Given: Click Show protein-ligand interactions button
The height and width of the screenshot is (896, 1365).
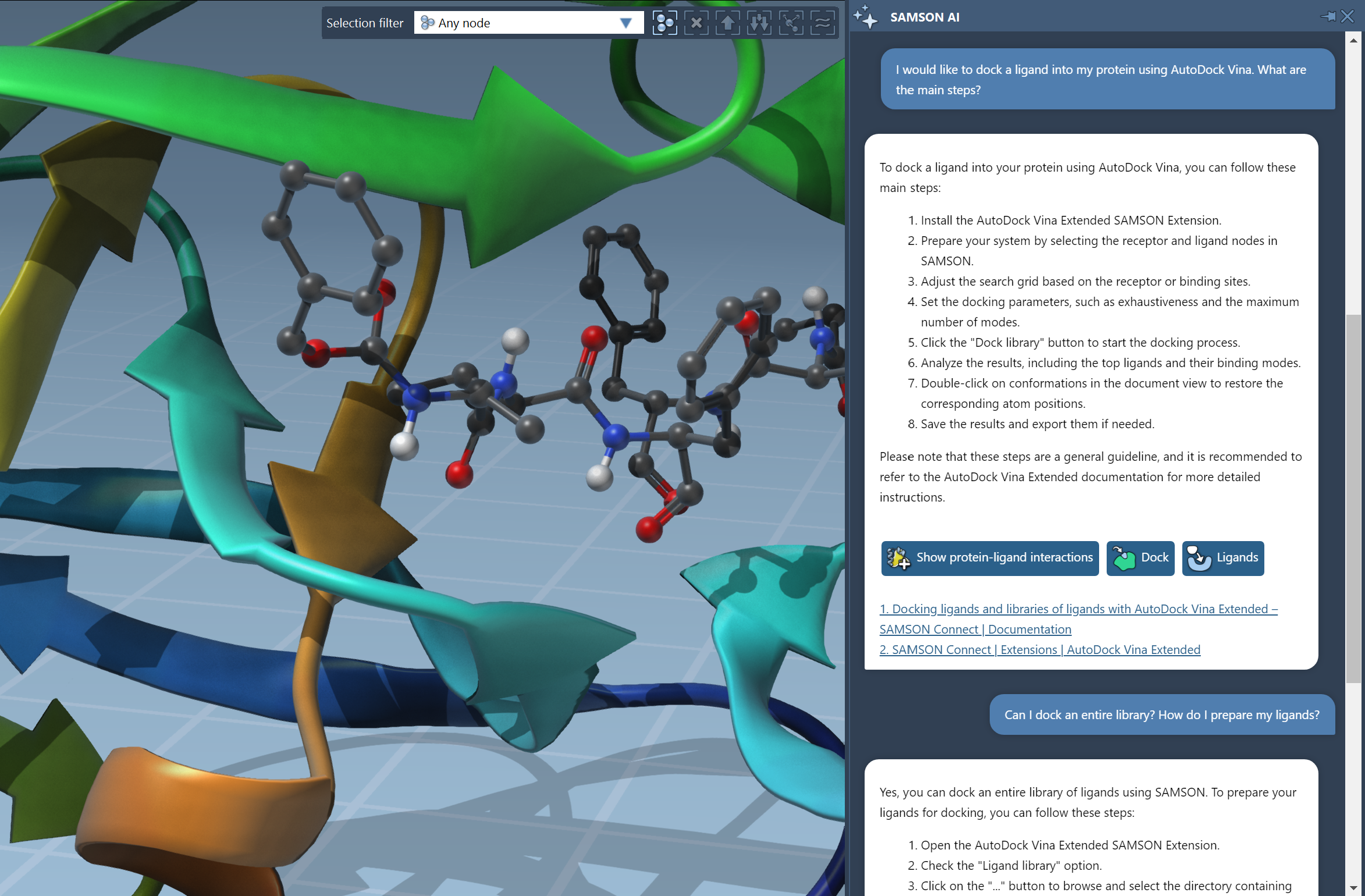Looking at the screenshot, I should coord(990,558).
